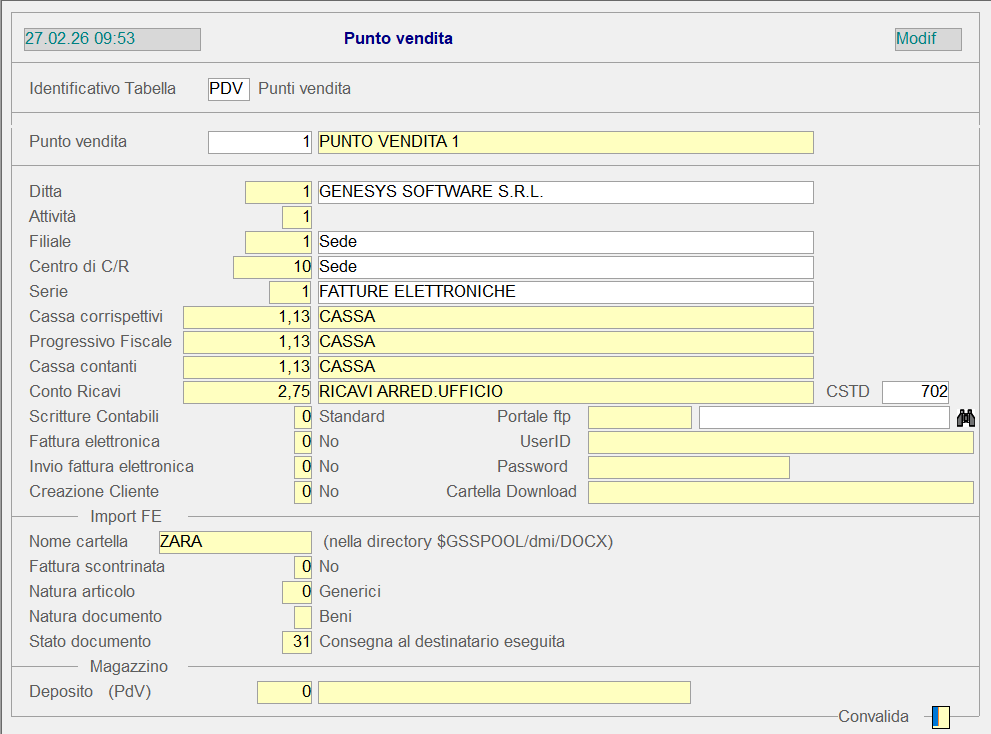Click the Portale ftp yellow field
This screenshot has height=734, width=991.
coord(639,417)
